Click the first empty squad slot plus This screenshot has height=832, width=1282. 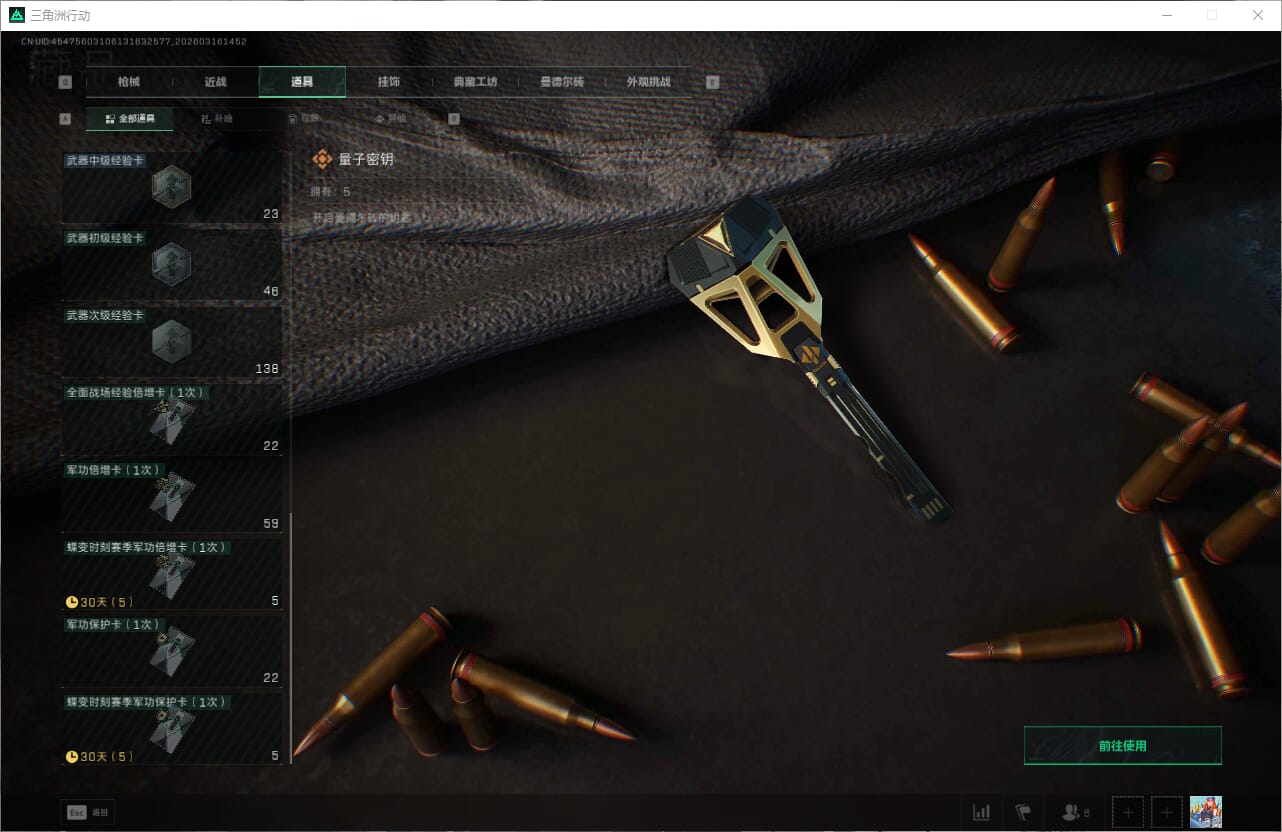point(1128,812)
